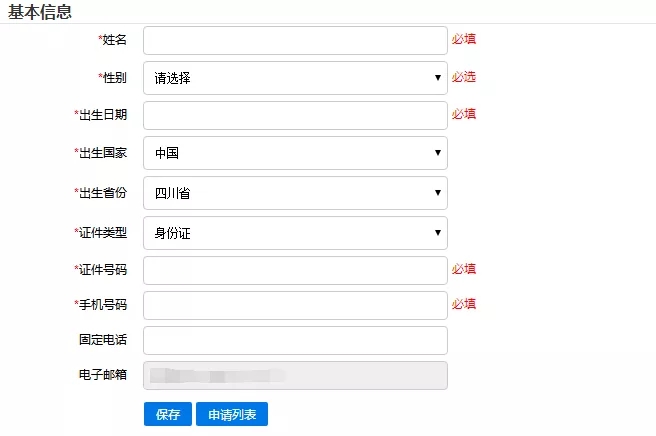This screenshot has width=656, height=436.
Task: Click the 证件号码 input field
Action: coord(295,271)
